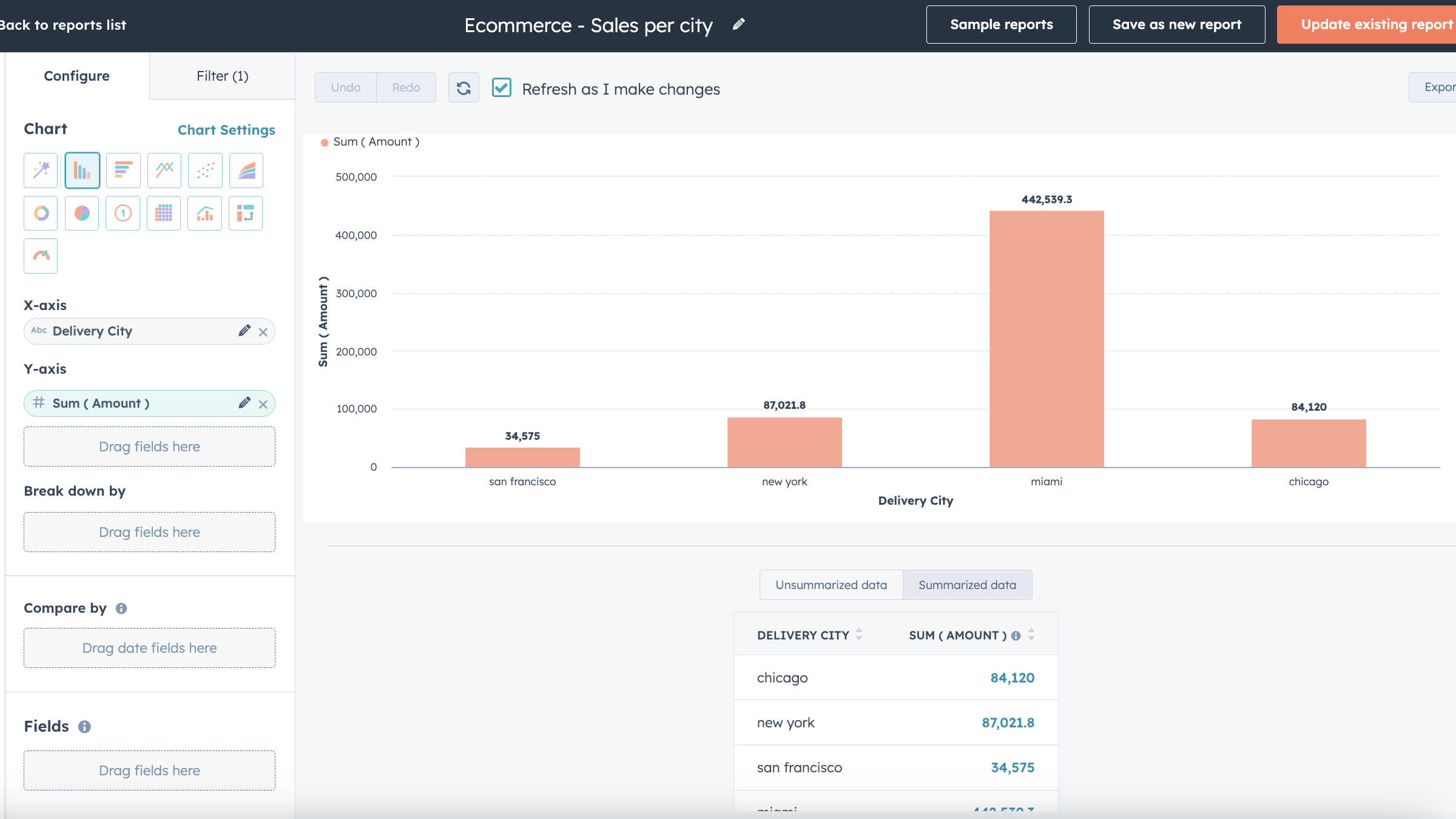1456x819 pixels.
Task: Select the area chart type
Action: (246, 170)
